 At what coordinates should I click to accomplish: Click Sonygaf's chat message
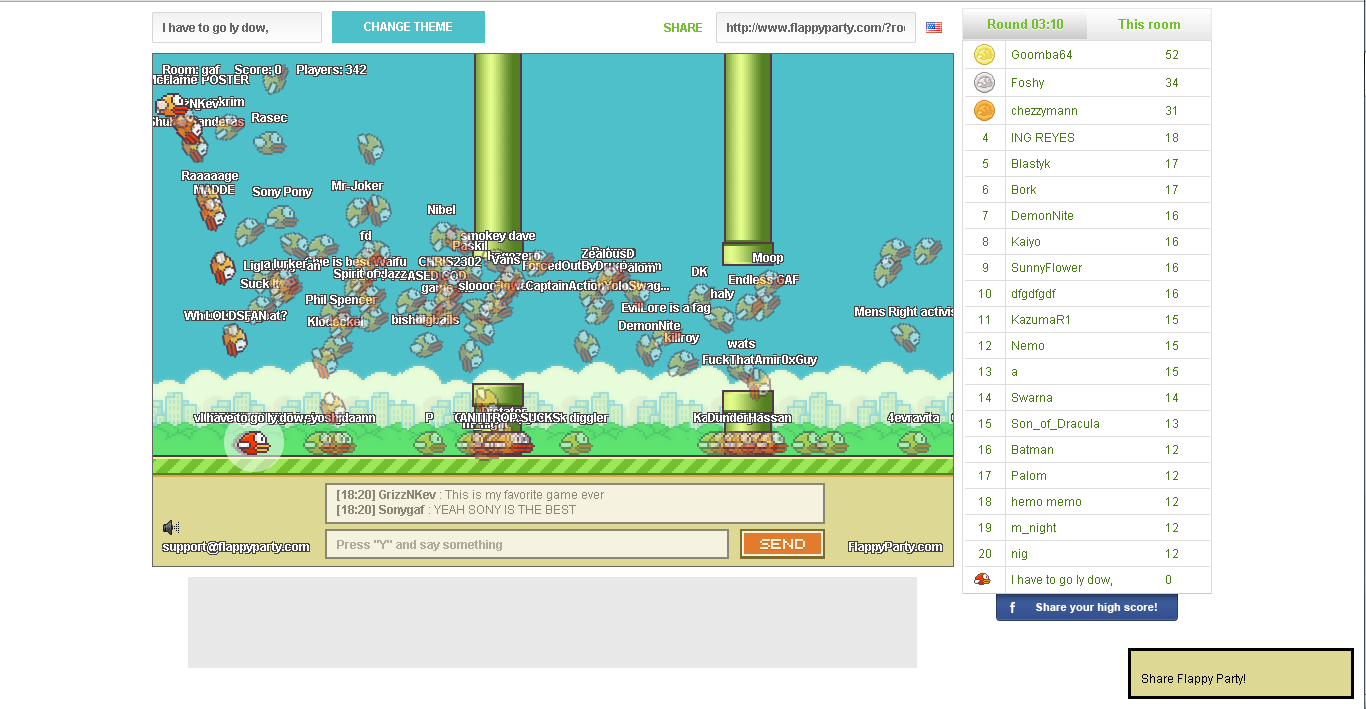coord(456,510)
